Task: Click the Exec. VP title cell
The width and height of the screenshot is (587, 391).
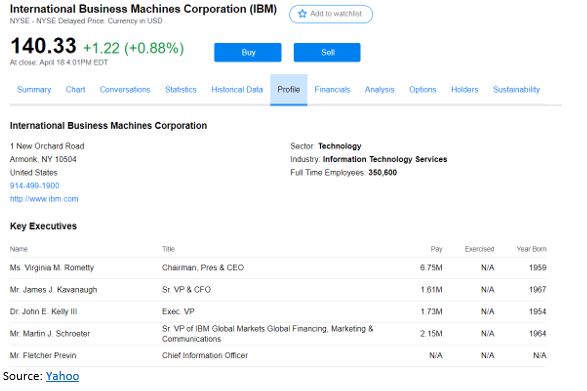Action: 178,312
